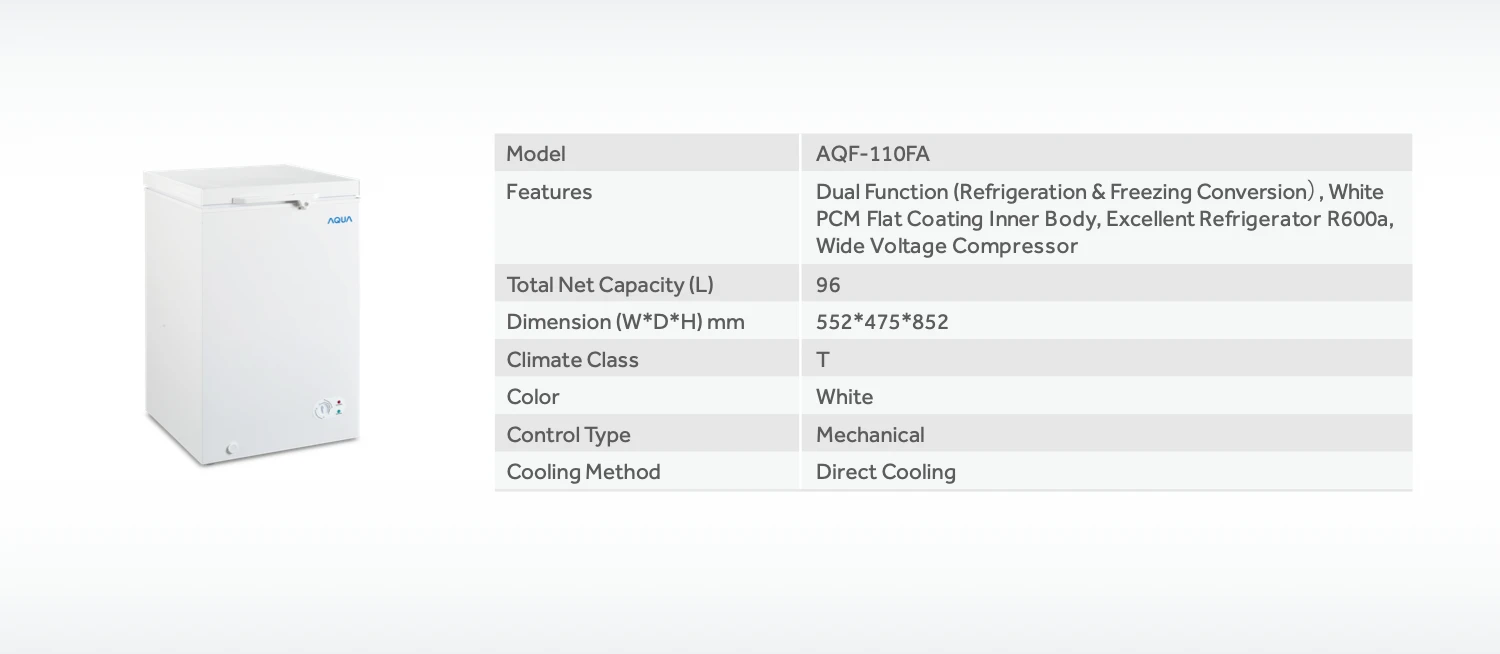Select the Control Type label

point(568,434)
